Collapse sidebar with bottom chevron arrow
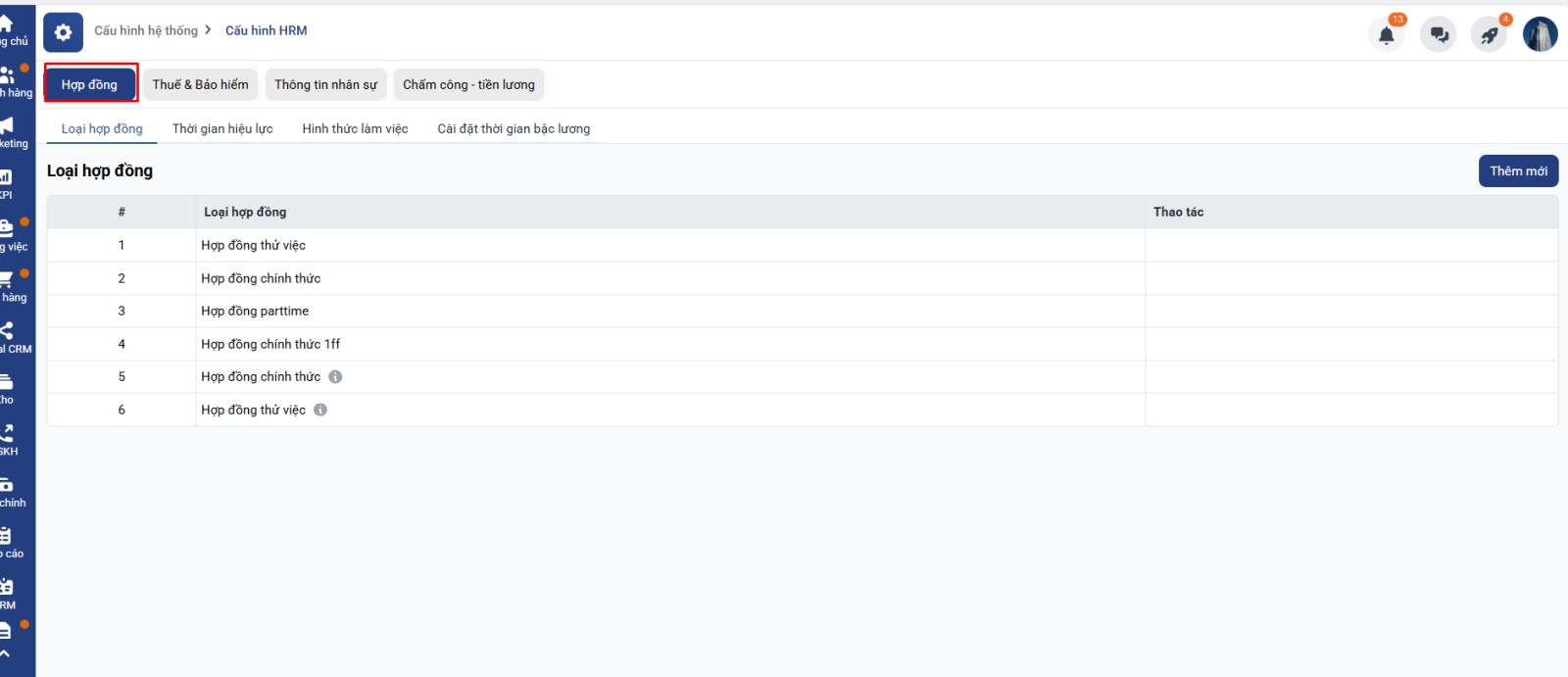Image resolution: width=1568 pixels, height=677 pixels. 6,653
